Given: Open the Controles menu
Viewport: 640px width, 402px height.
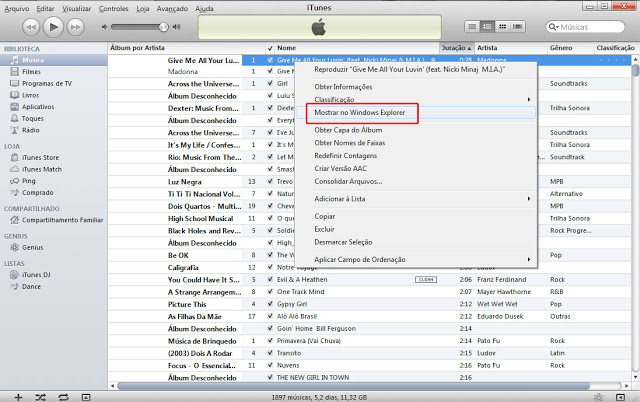Looking at the screenshot, I should pyautogui.click(x=107, y=5).
